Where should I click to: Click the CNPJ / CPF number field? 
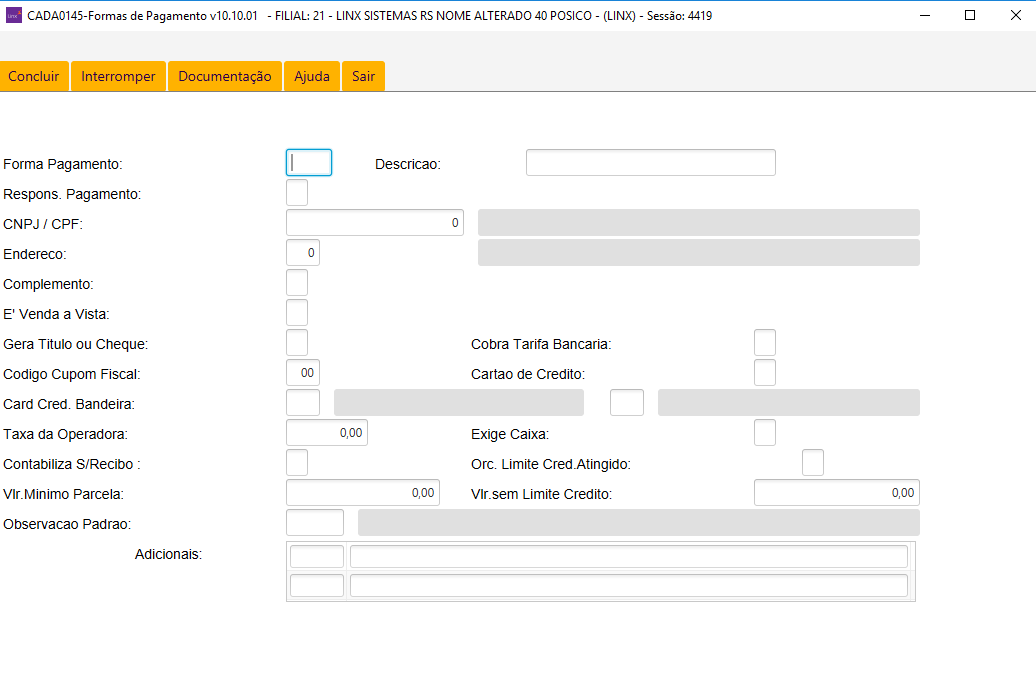pos(375,223)
